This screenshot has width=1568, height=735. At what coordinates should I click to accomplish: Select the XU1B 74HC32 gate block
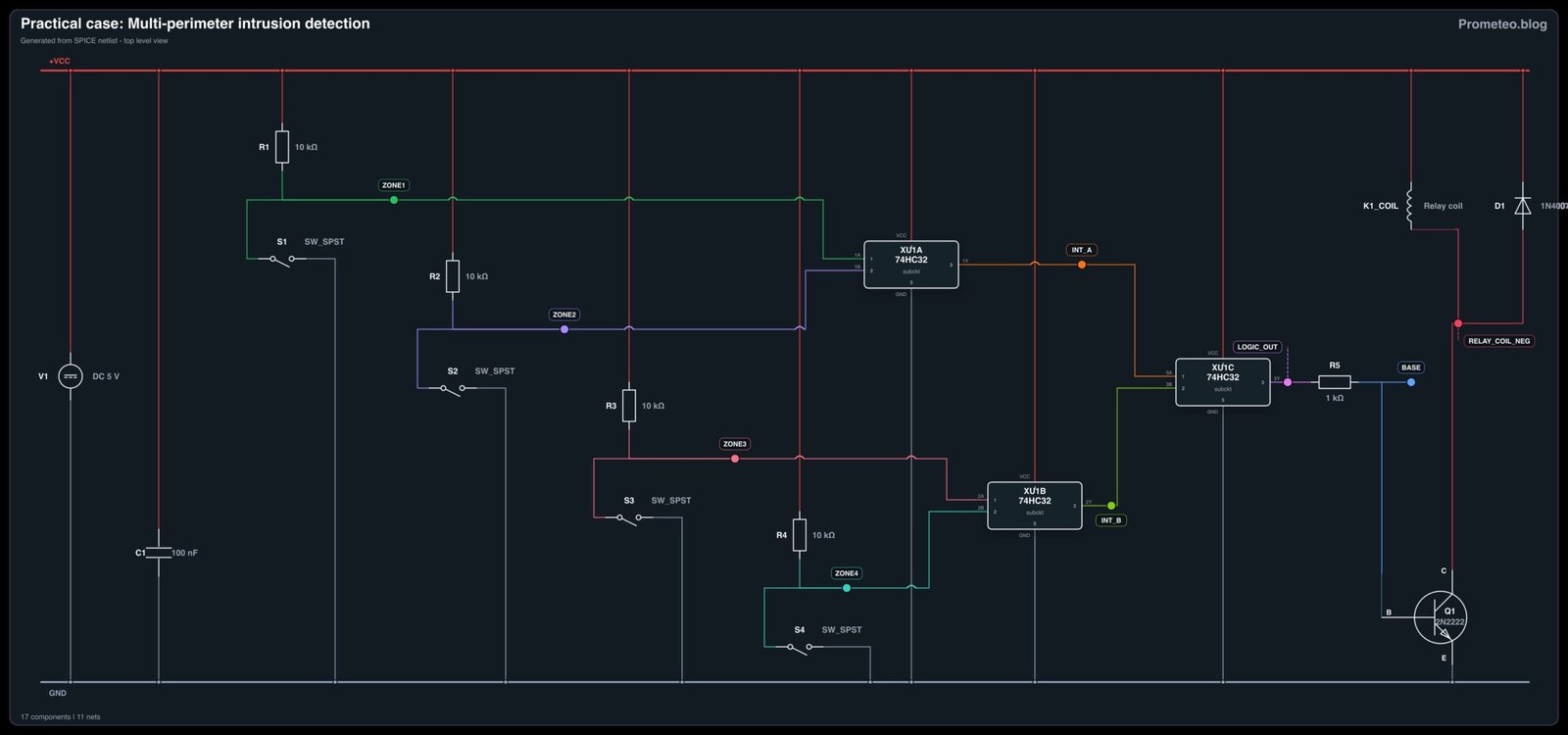[x=1035, y=506]
